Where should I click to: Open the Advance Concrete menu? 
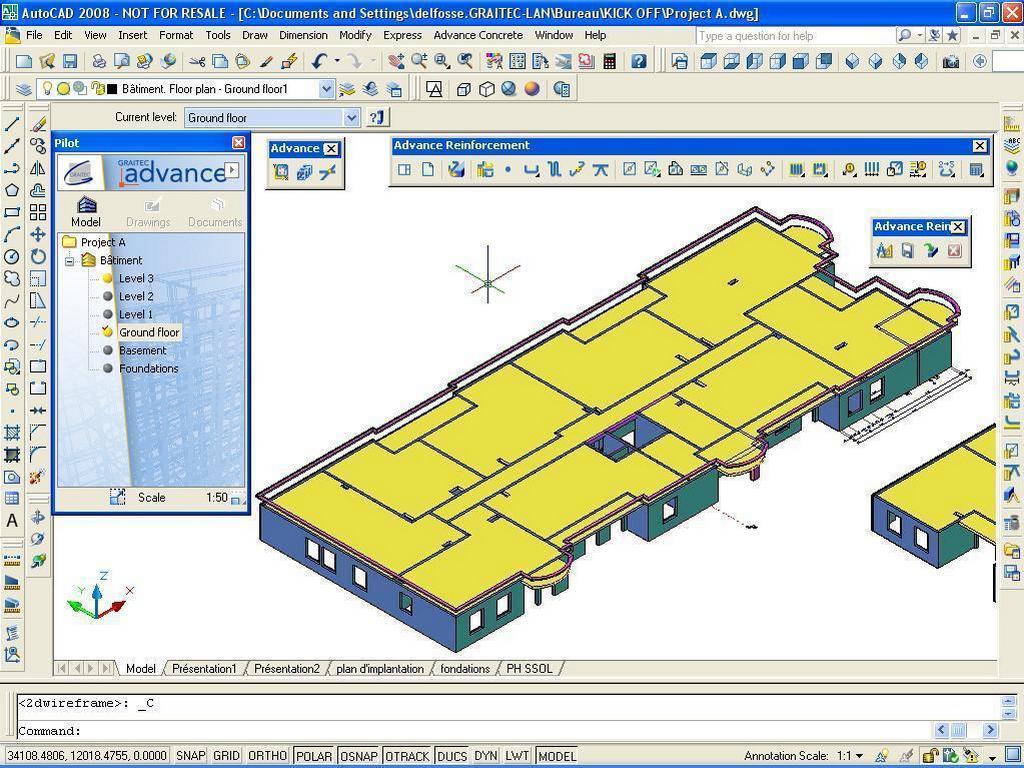pos(478,35)
